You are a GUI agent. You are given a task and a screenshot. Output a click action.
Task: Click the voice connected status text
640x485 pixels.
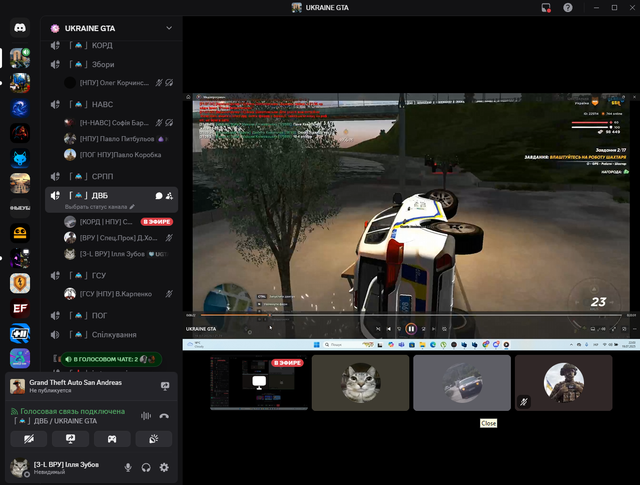pyautogui.click(x=73, y=411)
